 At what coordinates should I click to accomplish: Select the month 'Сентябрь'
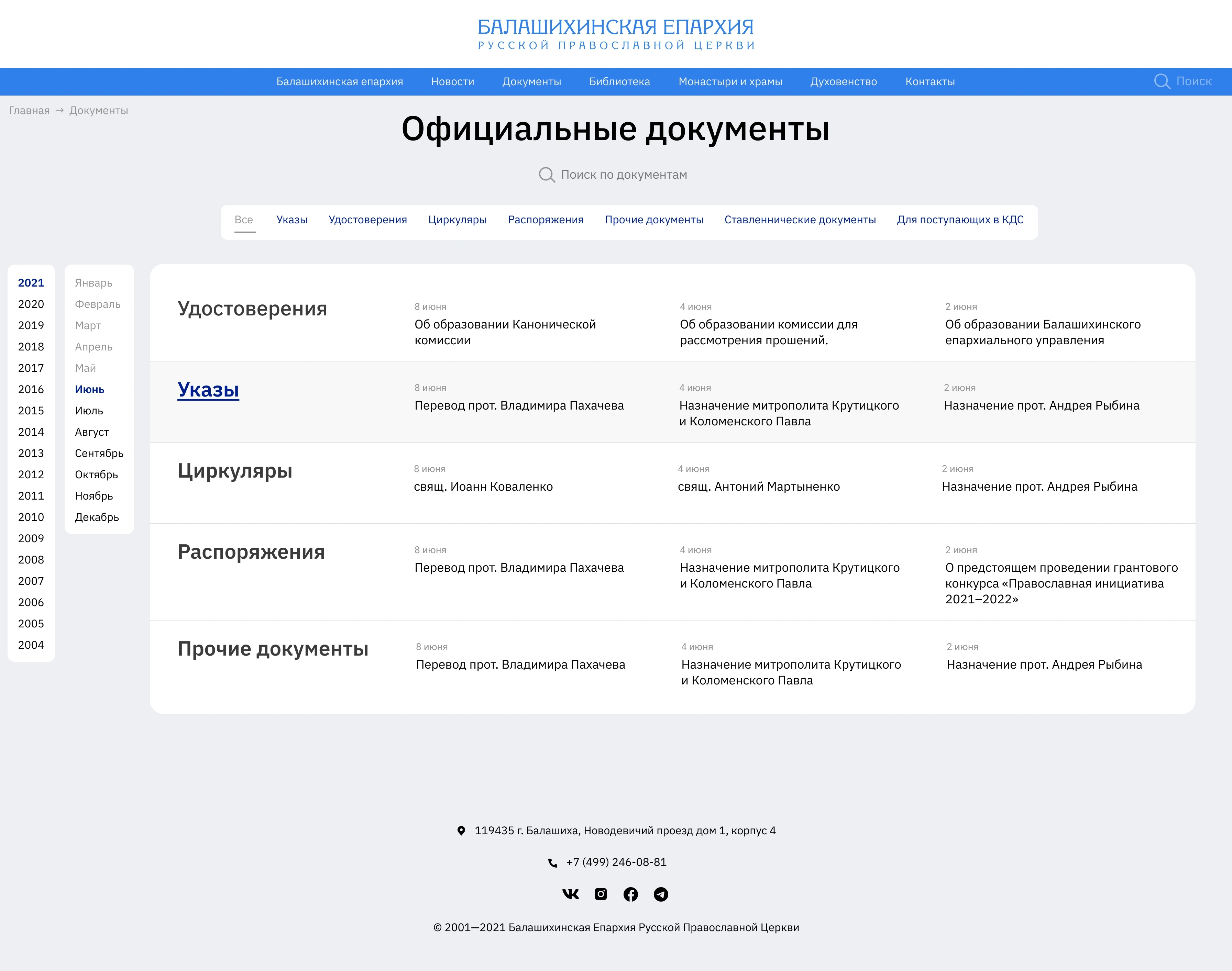99,453
